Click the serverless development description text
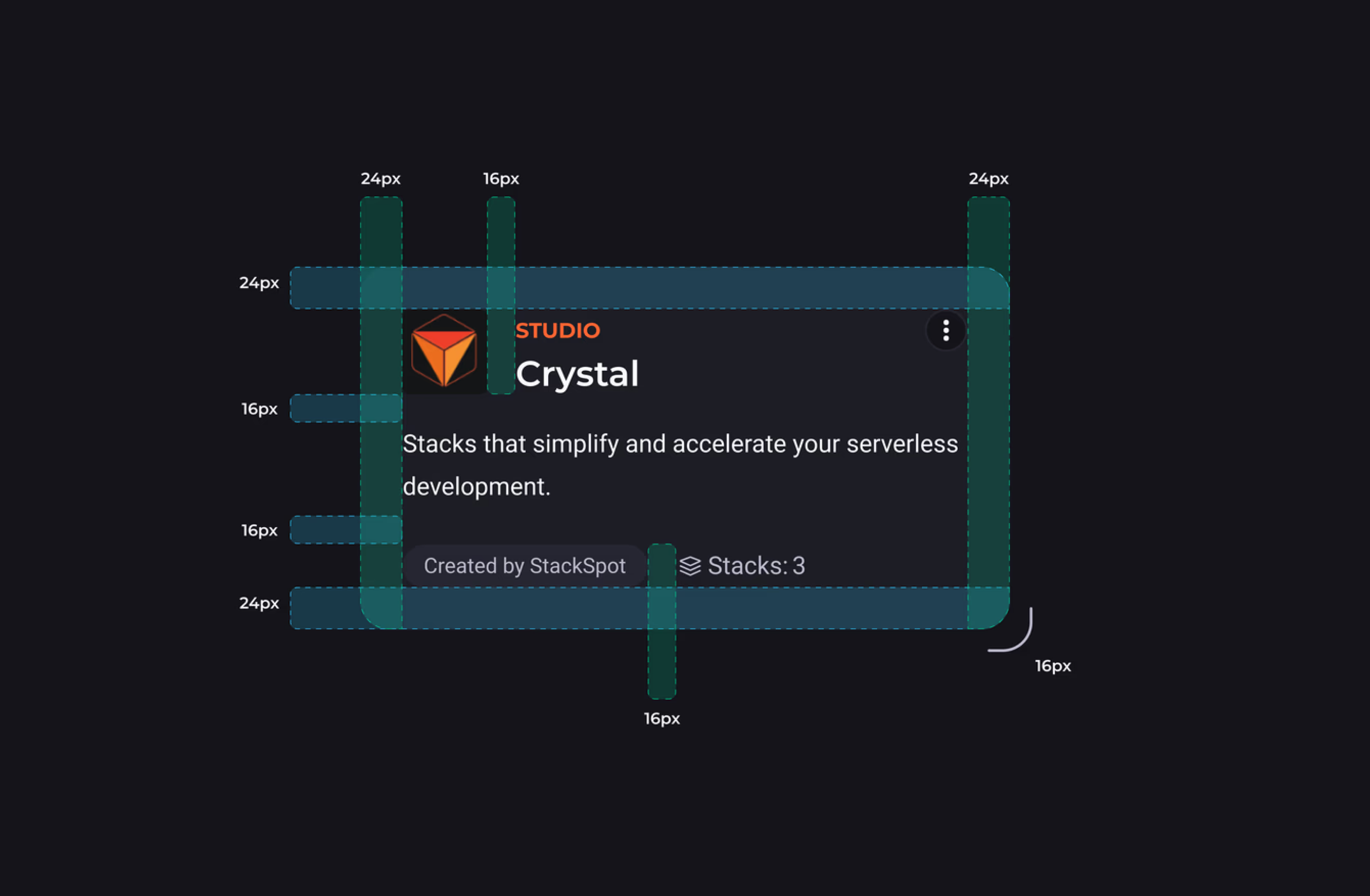1370x896 pixels. click(x=680, y=465)
